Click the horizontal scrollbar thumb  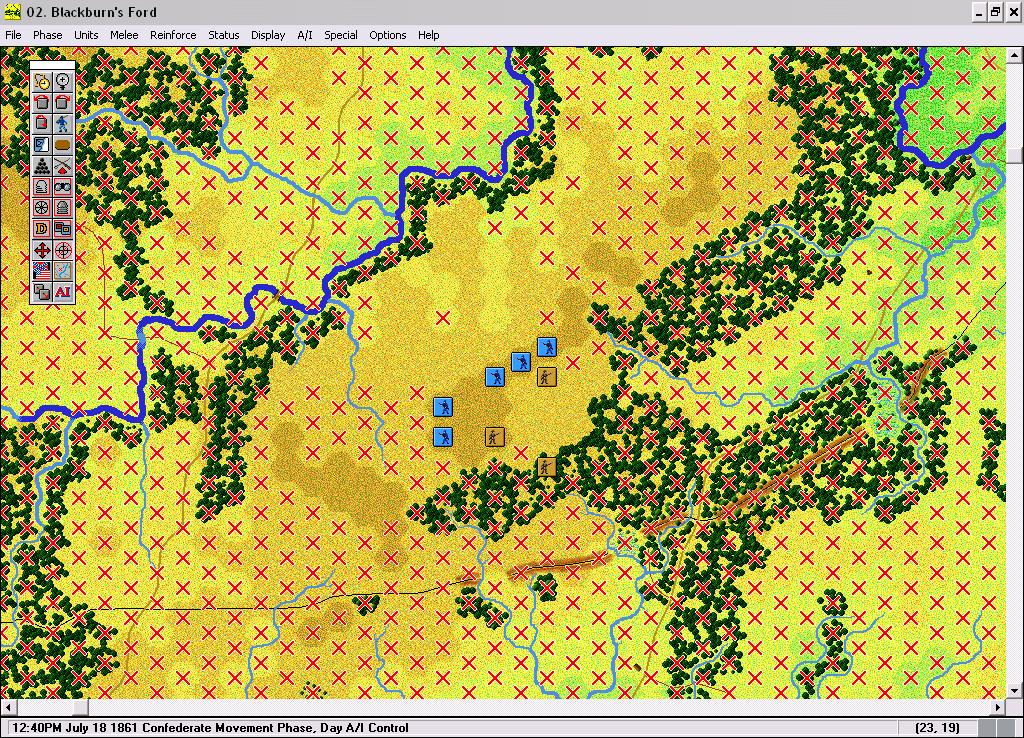[80, 707]
